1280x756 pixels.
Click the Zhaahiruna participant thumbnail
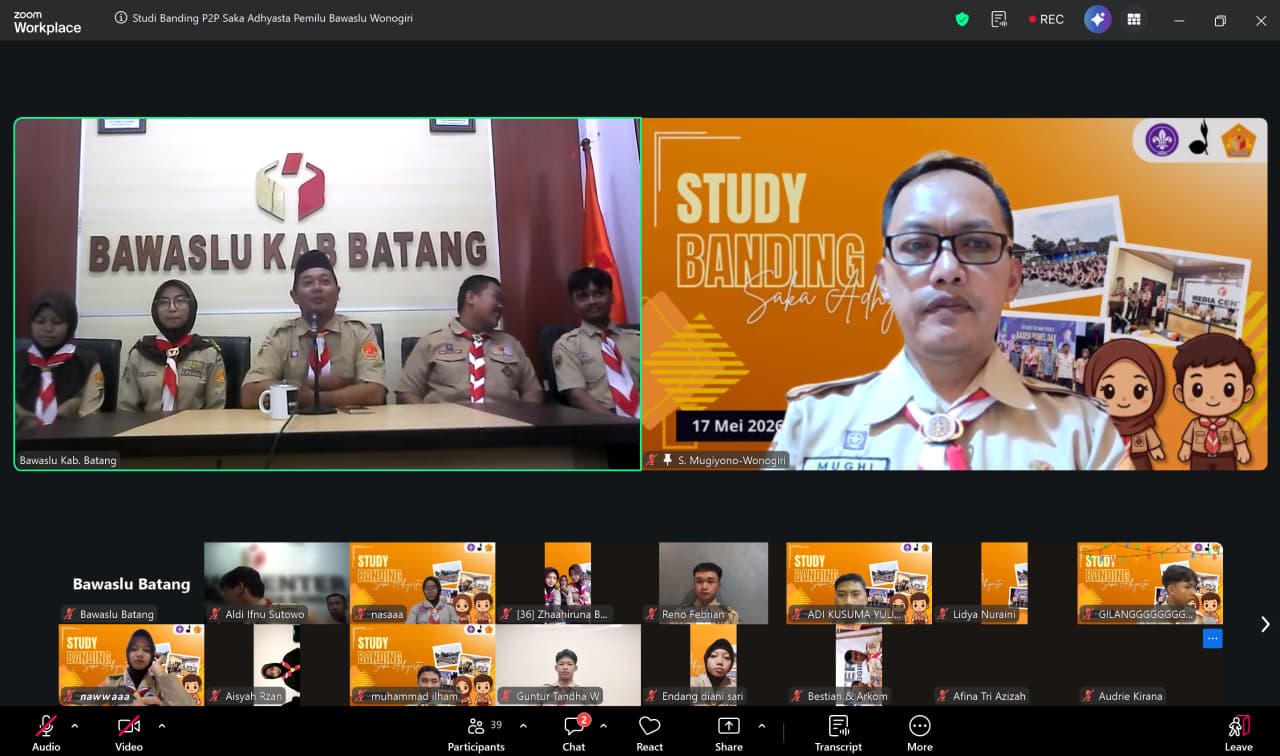568,583
